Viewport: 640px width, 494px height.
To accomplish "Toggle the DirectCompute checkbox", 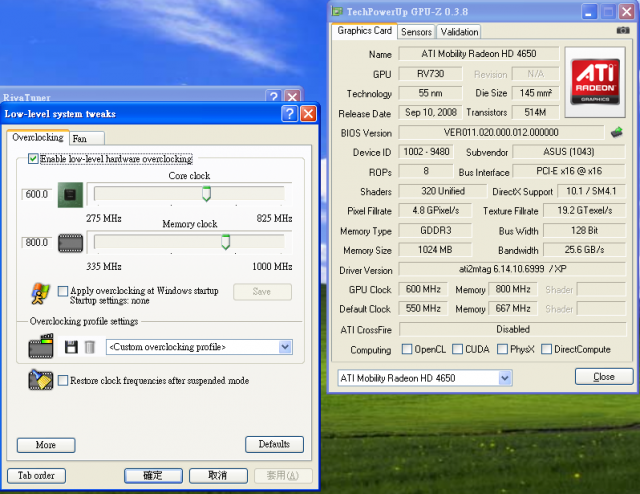I will click(546, 349).
